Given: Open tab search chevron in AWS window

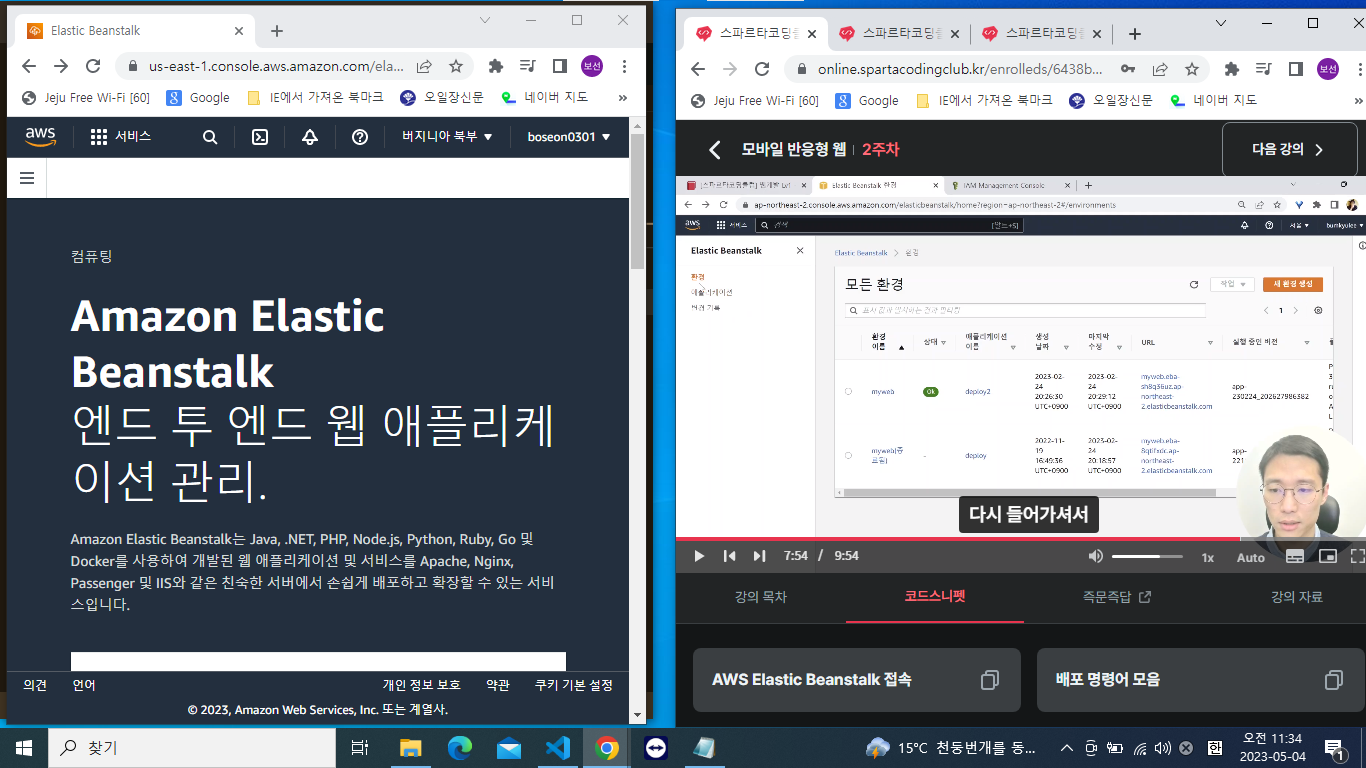Looking at the screenshot, I should pos(485,20).
